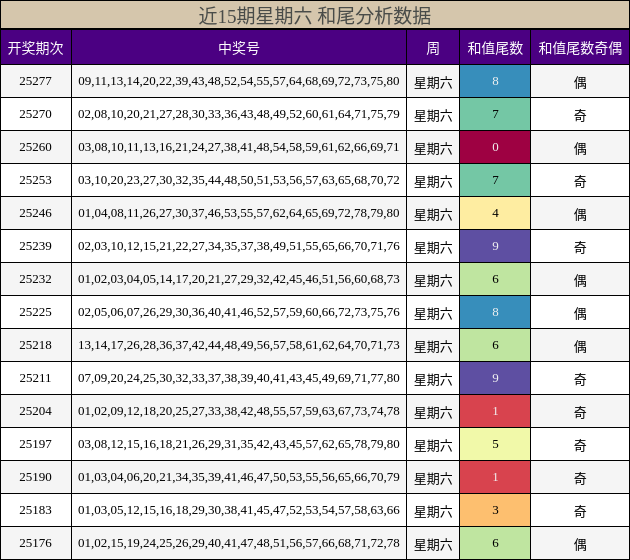Viewport: 630px width, 560px height.
Task: Click period number 25176
Action: click(x=36, y=543)
